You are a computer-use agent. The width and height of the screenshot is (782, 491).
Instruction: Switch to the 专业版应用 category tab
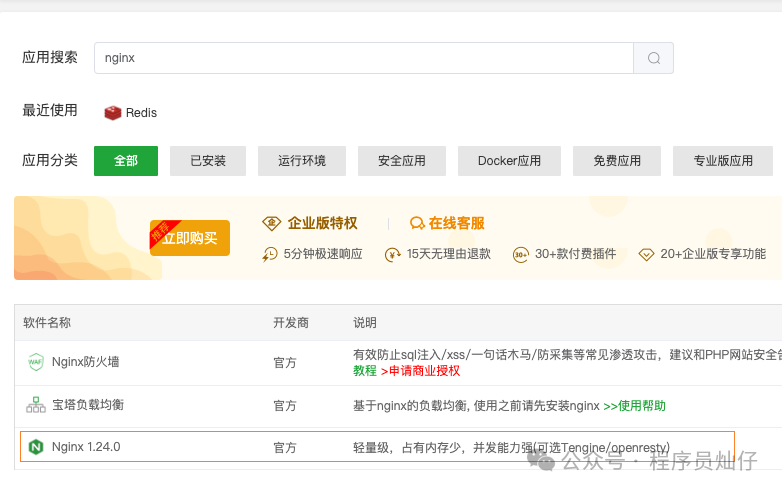click(x=723, y=161)
